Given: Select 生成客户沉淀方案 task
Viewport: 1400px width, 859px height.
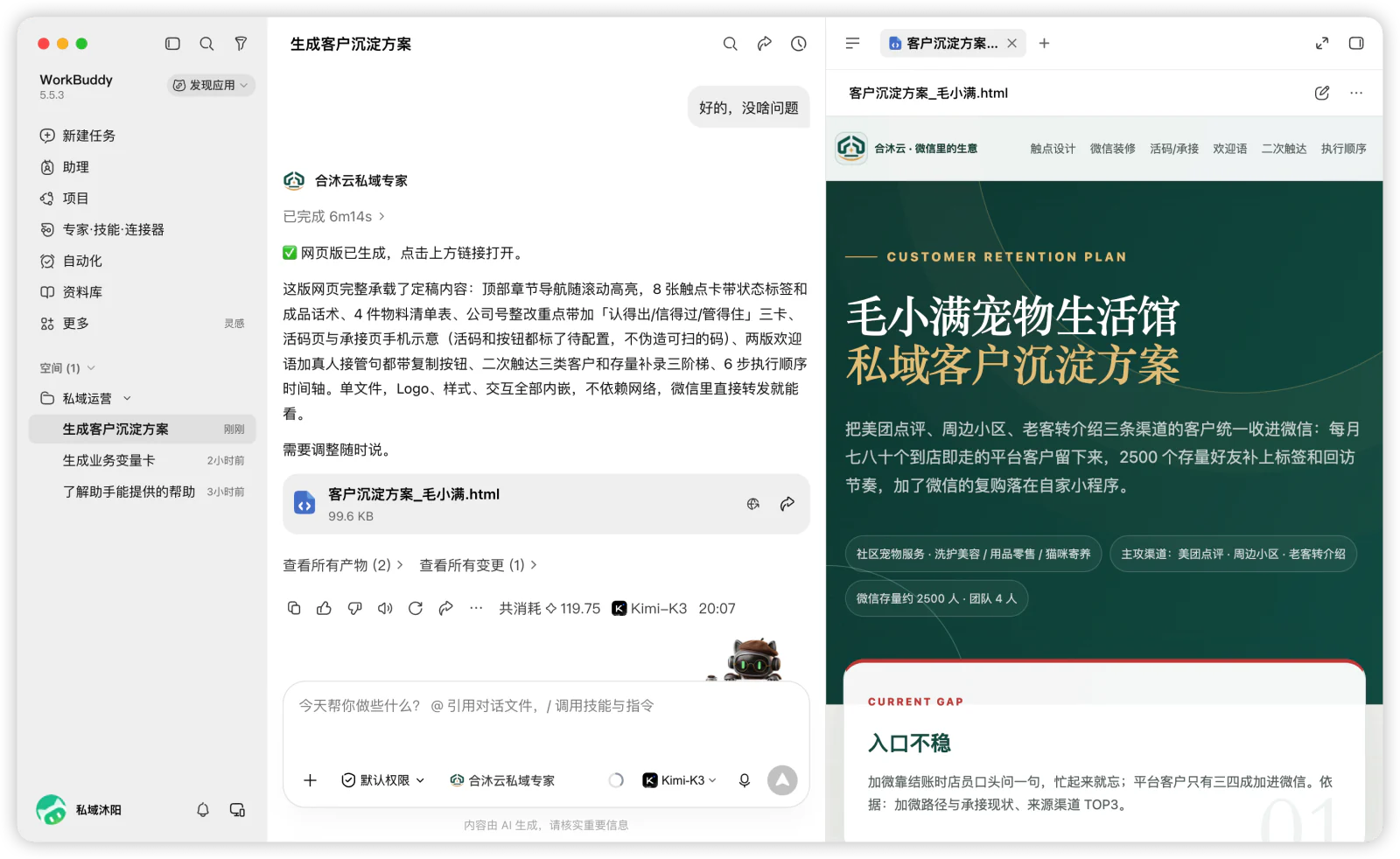Looking at the screenshot, I should [x=143, y=429].
